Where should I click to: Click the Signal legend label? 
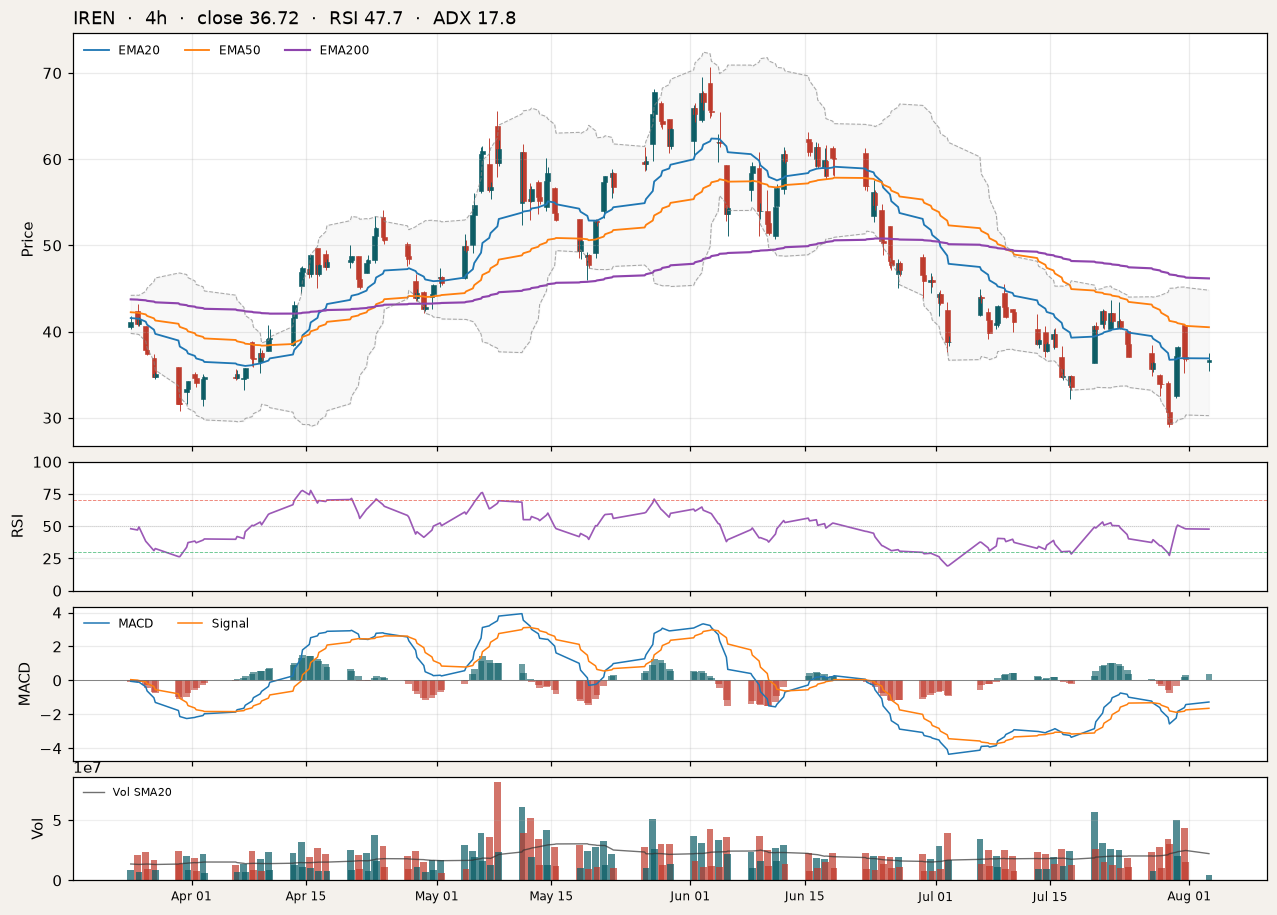coord(230,623)
